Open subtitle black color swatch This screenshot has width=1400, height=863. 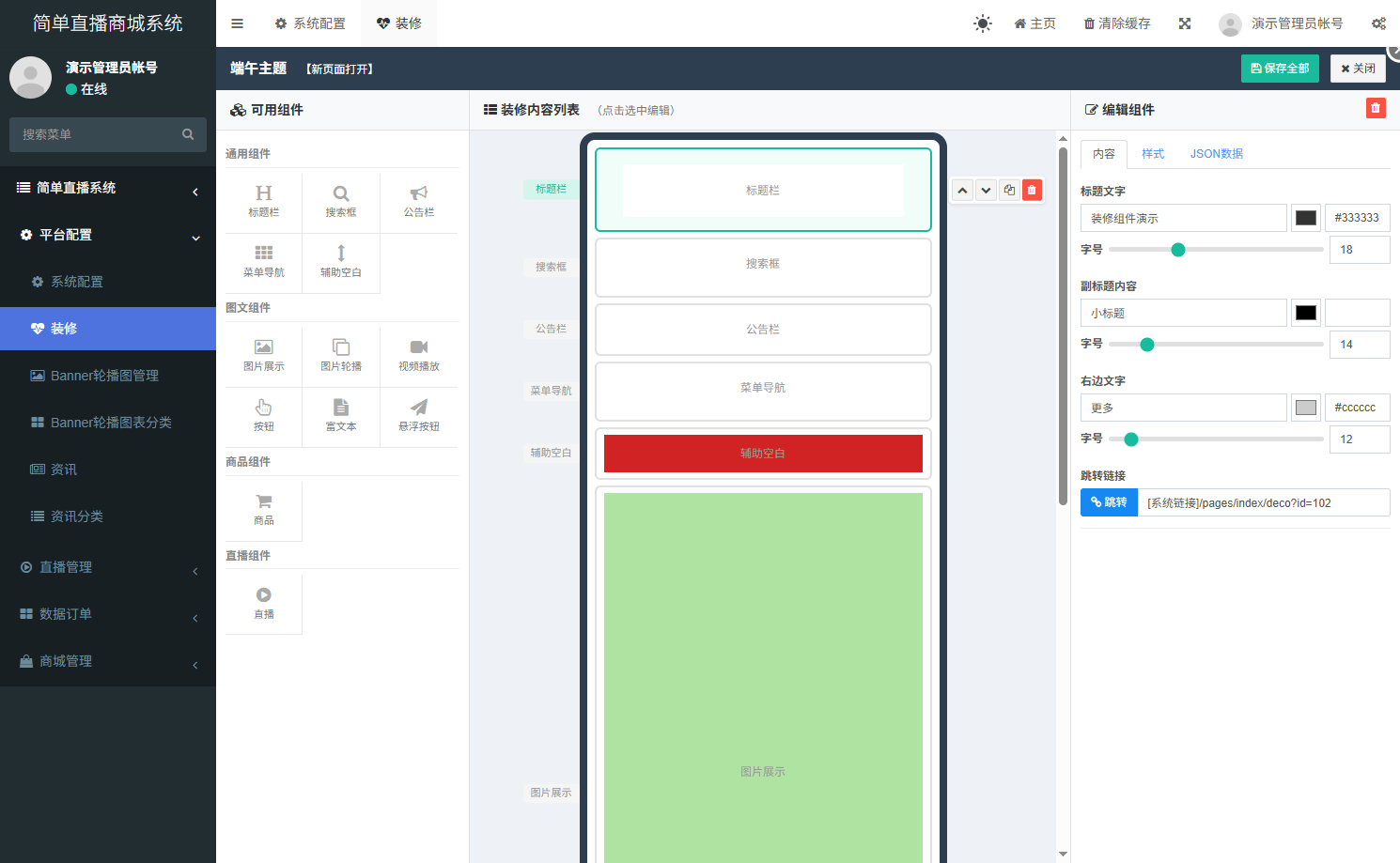1306,313
